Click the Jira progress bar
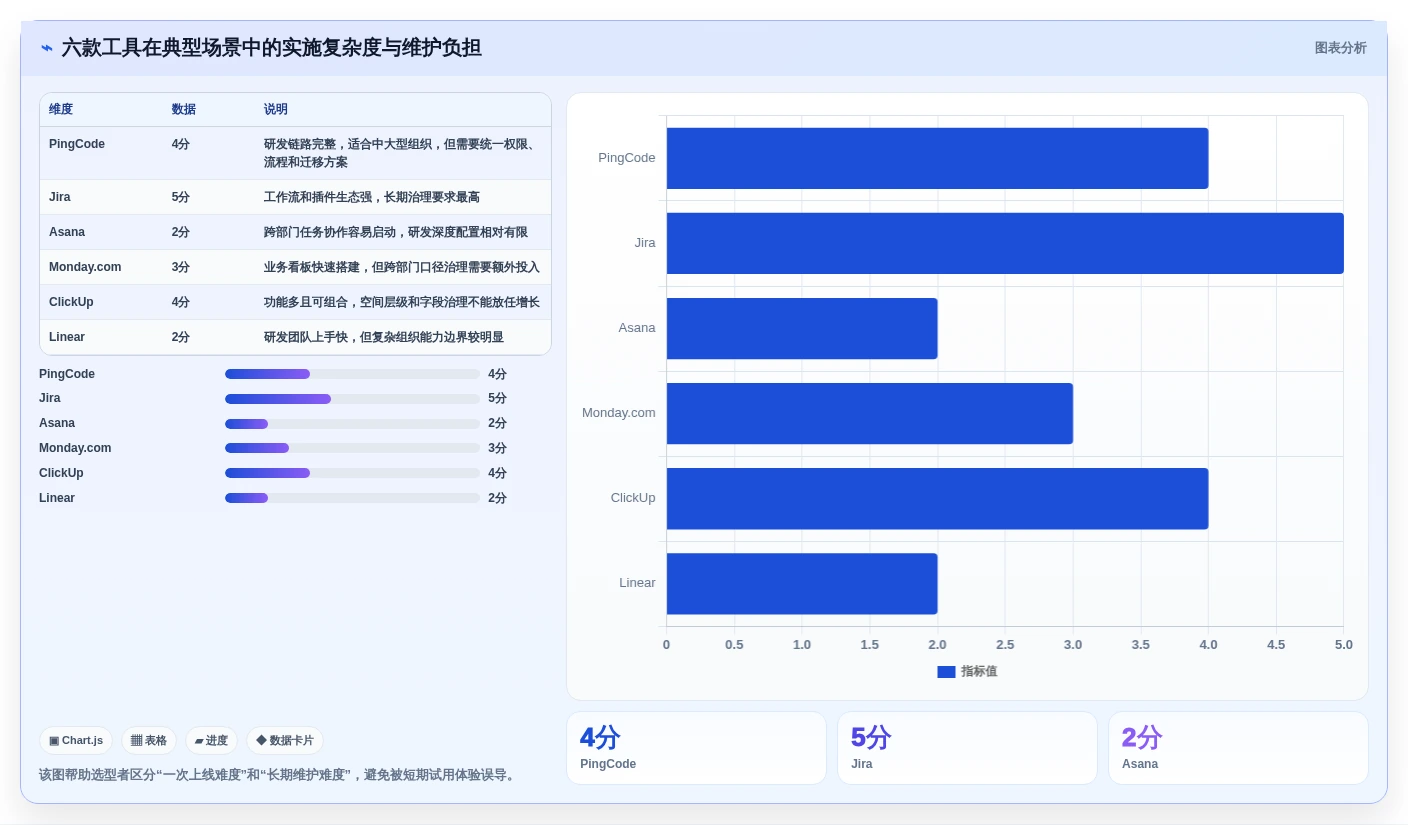The width and height of the screenshot is (1408, 825). (352, 399)
